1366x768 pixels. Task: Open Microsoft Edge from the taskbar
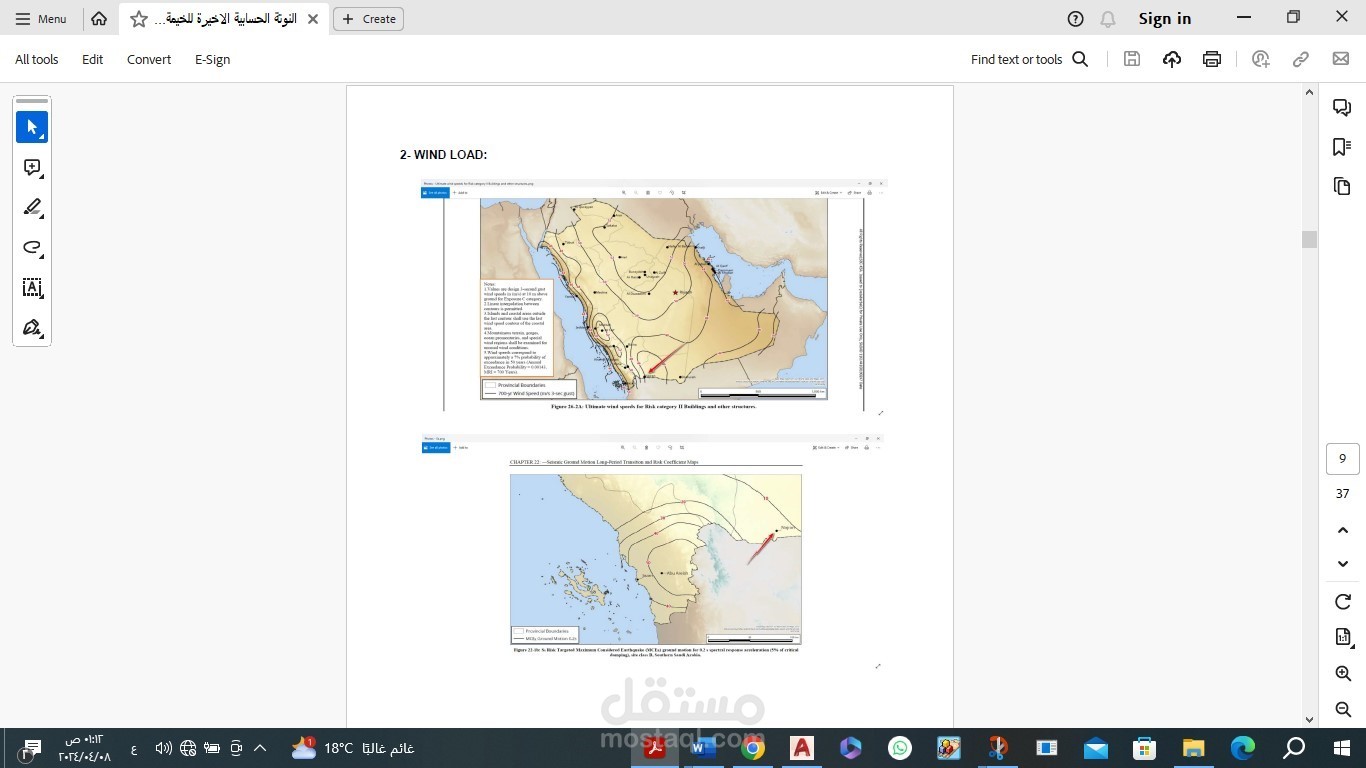[1243, 748]
